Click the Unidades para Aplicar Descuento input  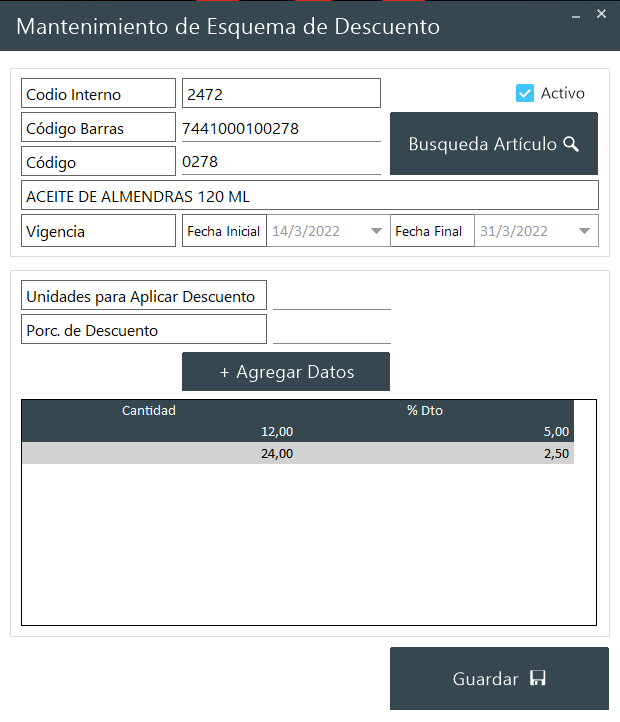tap(331, 296)
